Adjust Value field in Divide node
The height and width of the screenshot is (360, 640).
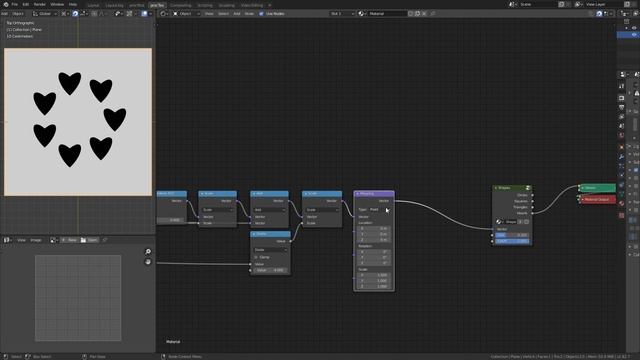point(270,270)
